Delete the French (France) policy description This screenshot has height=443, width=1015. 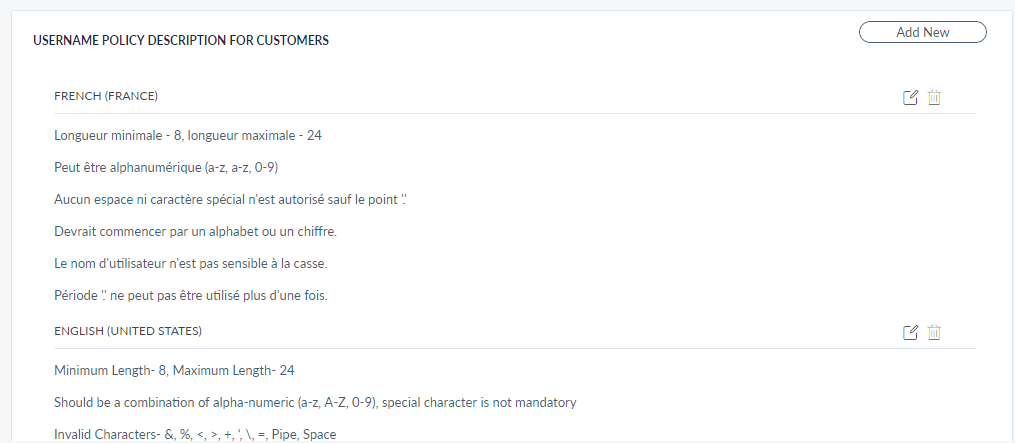point(934,97)
